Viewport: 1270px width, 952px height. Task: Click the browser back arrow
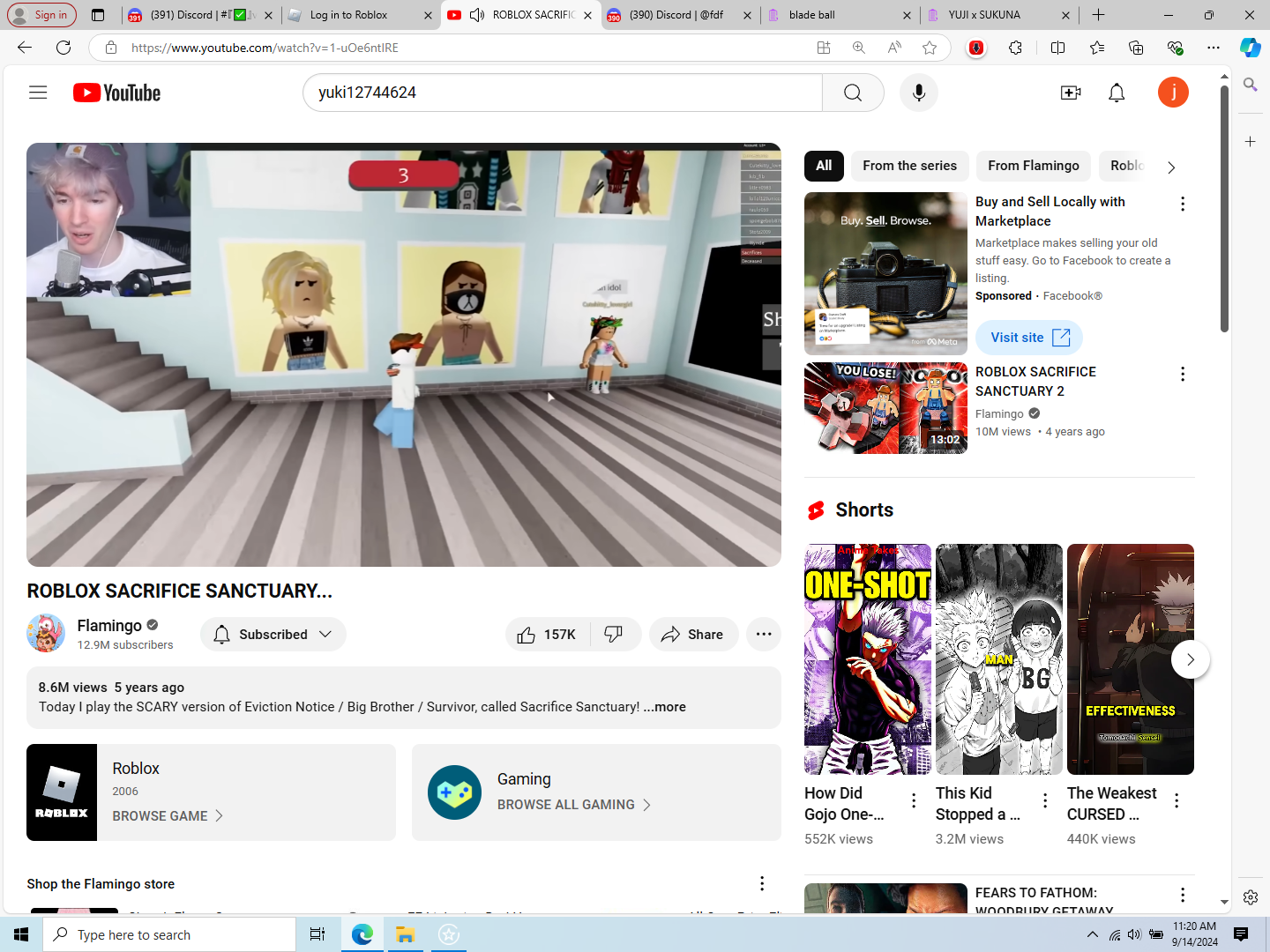click(25, 48)
